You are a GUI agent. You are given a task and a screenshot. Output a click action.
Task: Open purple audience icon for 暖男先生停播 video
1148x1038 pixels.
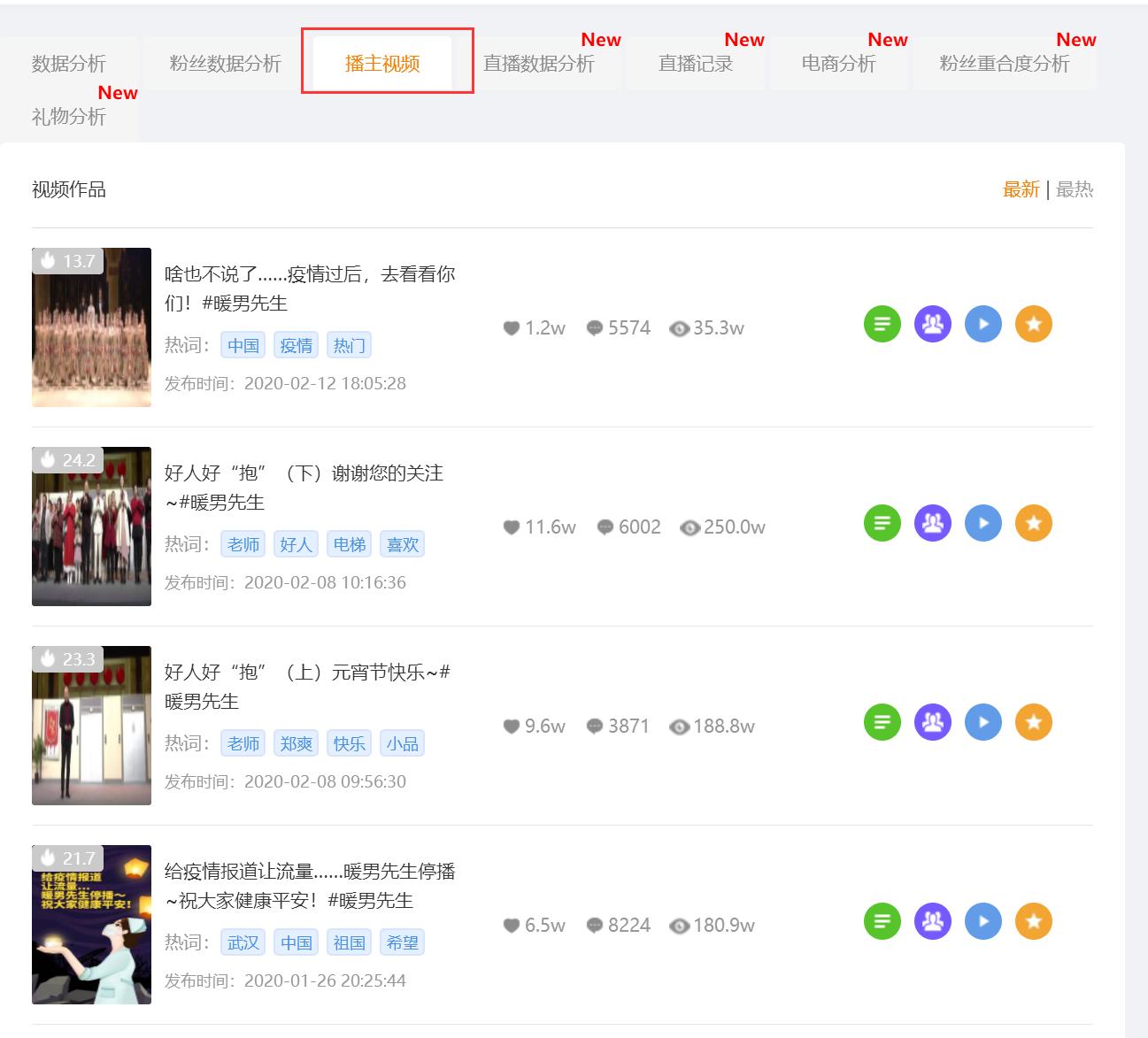click(932, 921)
